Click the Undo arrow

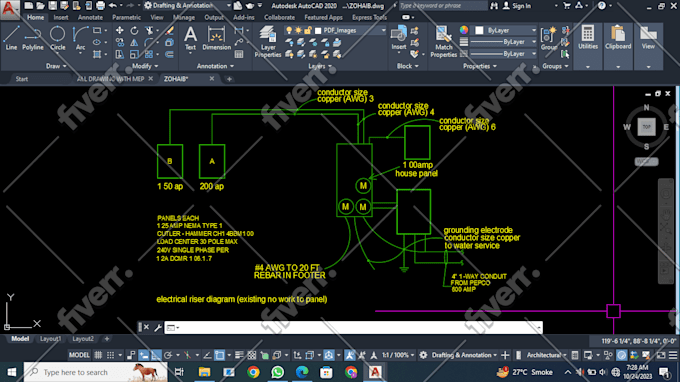pyautogui.click(x=113, y=6)
